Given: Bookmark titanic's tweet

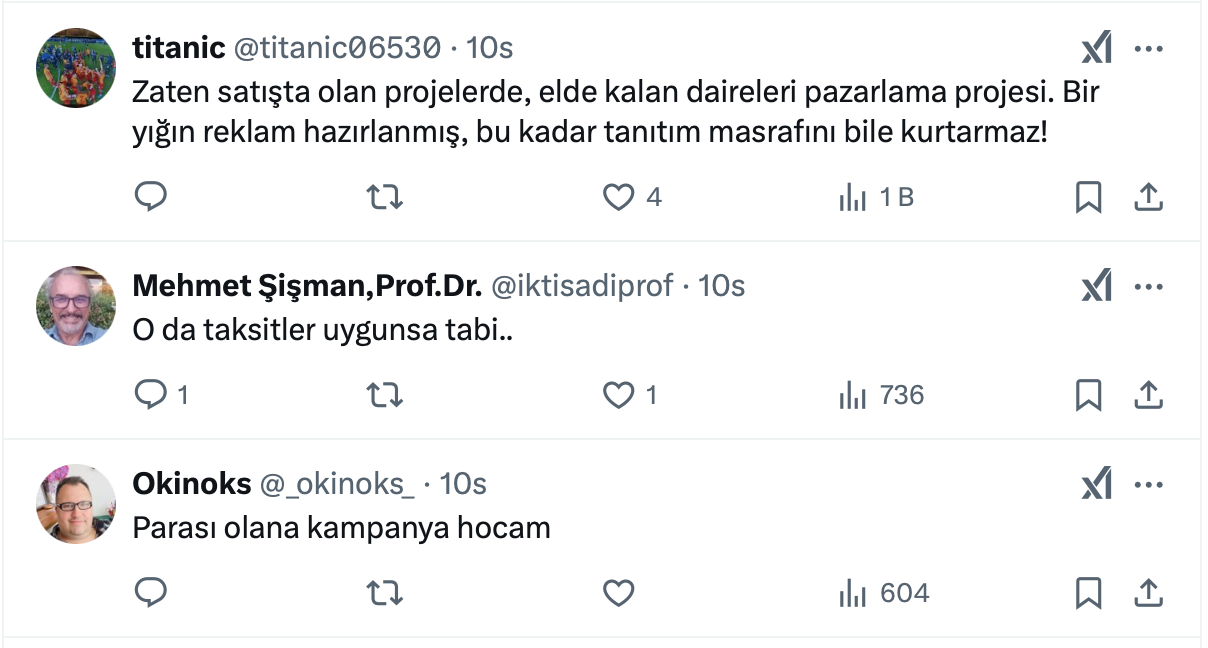Looking at the screenshot, I should click(x=1088, y=197).
